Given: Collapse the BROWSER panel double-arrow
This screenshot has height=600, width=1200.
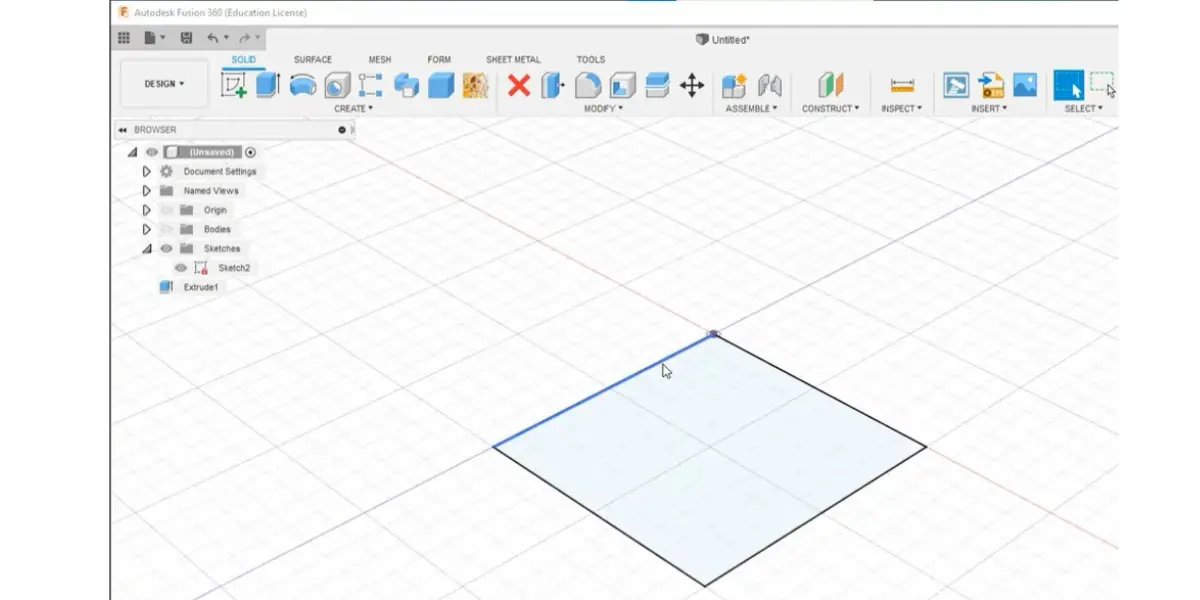Looking at the screenshot, I should tap(122, 129).
